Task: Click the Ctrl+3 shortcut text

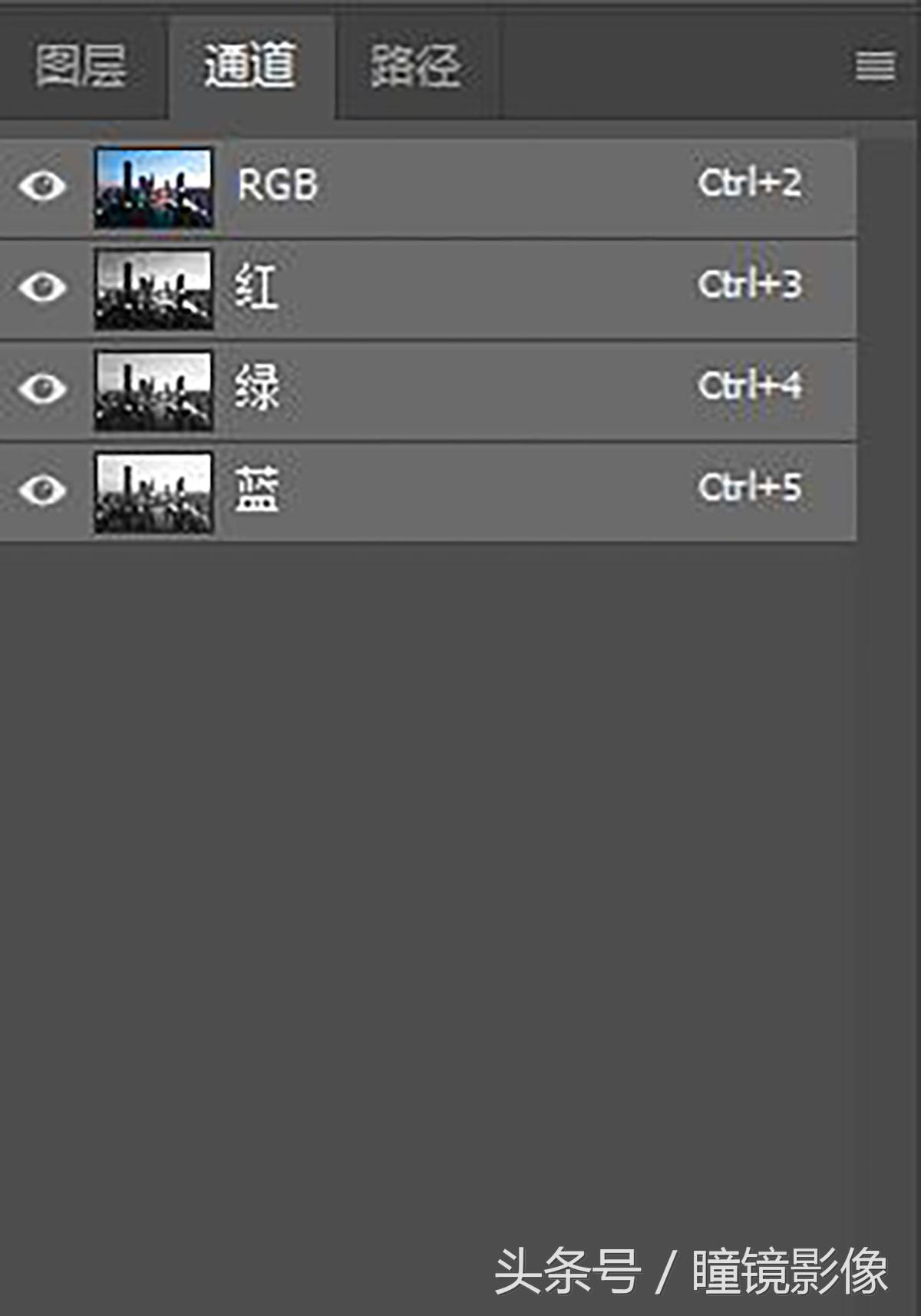Action: tap(750, 286)
